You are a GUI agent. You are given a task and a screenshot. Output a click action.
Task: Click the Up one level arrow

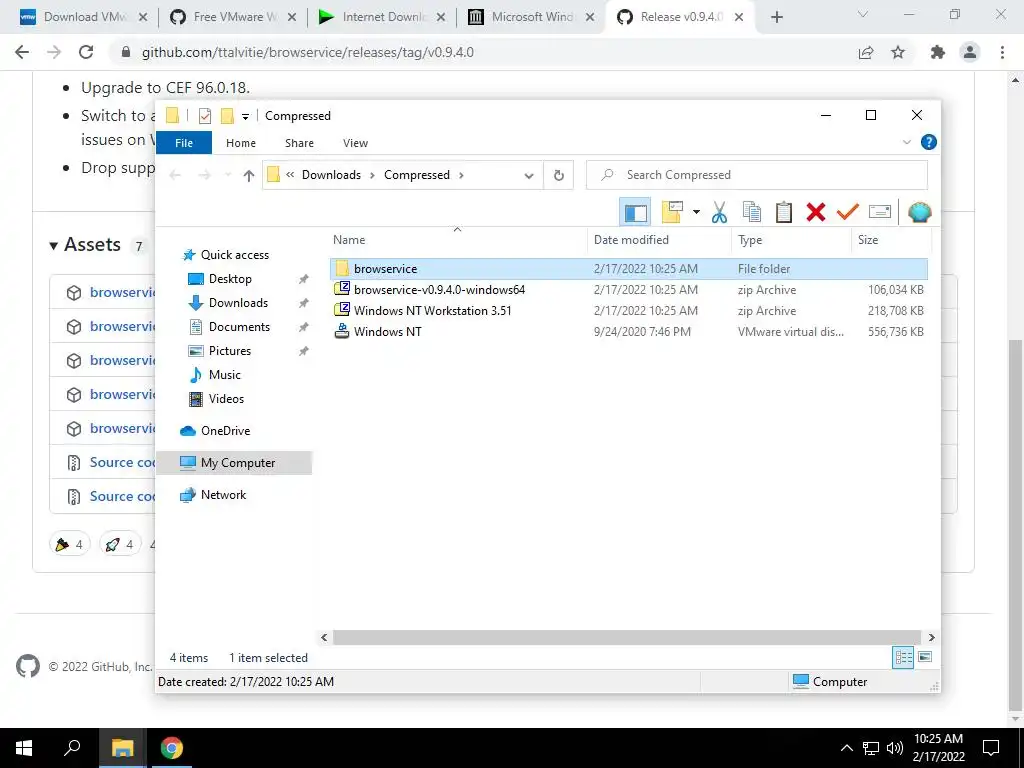248,175
